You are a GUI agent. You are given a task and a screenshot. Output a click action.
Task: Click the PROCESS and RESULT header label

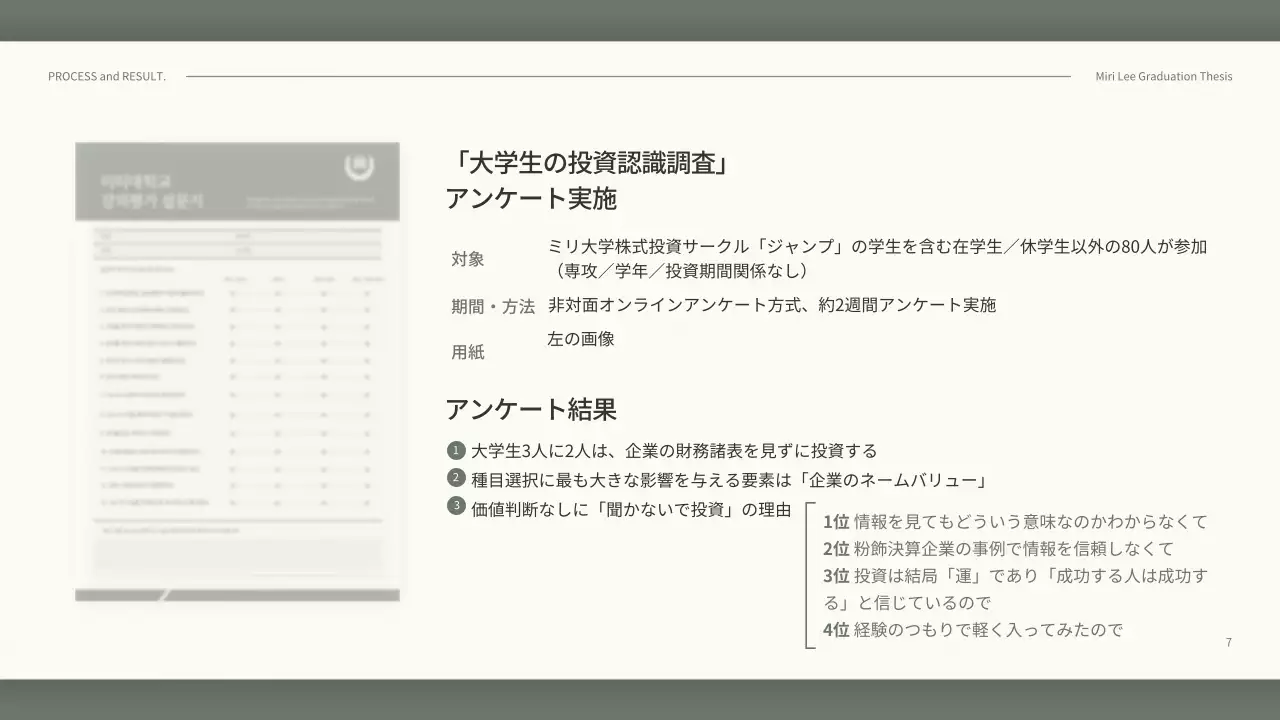click(107, 75)
